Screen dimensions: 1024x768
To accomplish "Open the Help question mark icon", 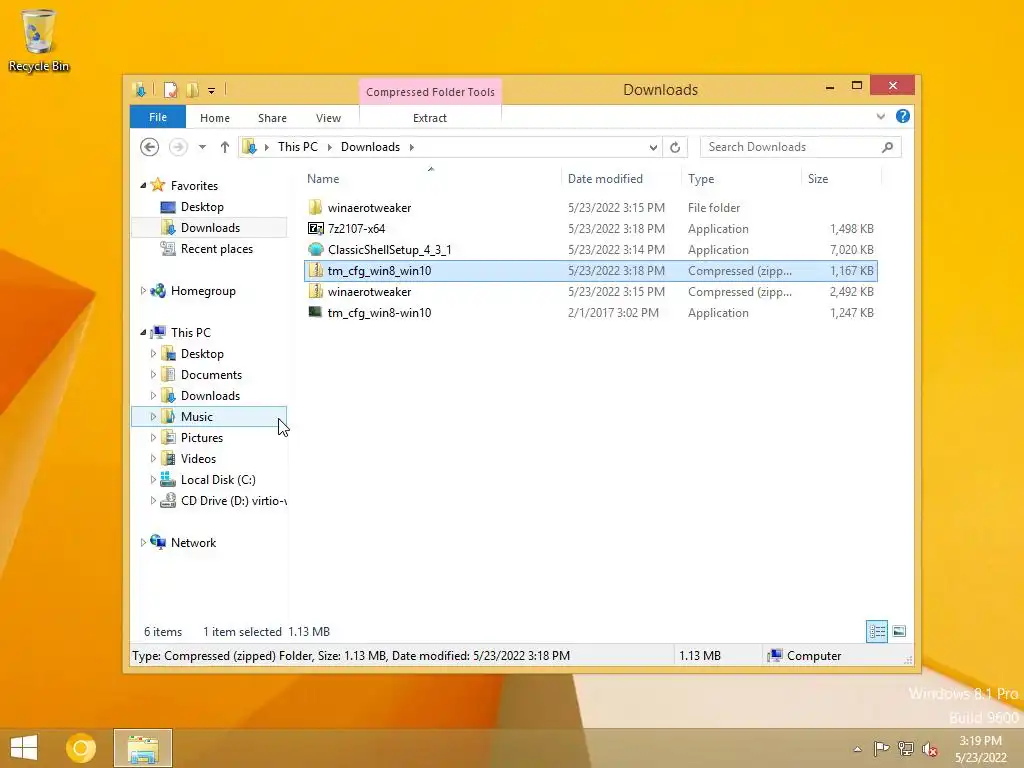I will click(x=903, y=116).
